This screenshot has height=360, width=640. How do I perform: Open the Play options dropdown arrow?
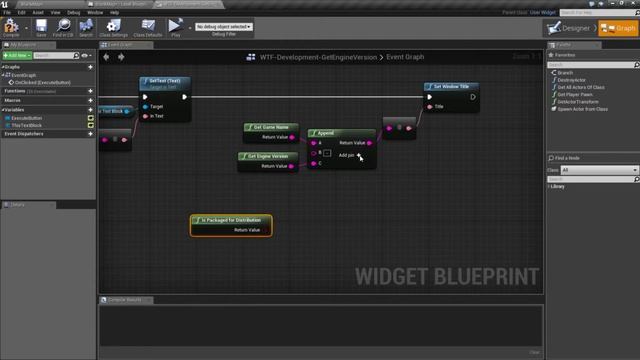[x=190, y=28]
